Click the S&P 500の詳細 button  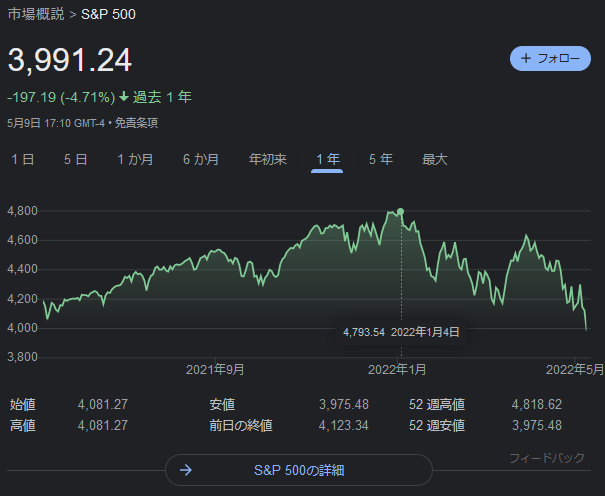299,470
